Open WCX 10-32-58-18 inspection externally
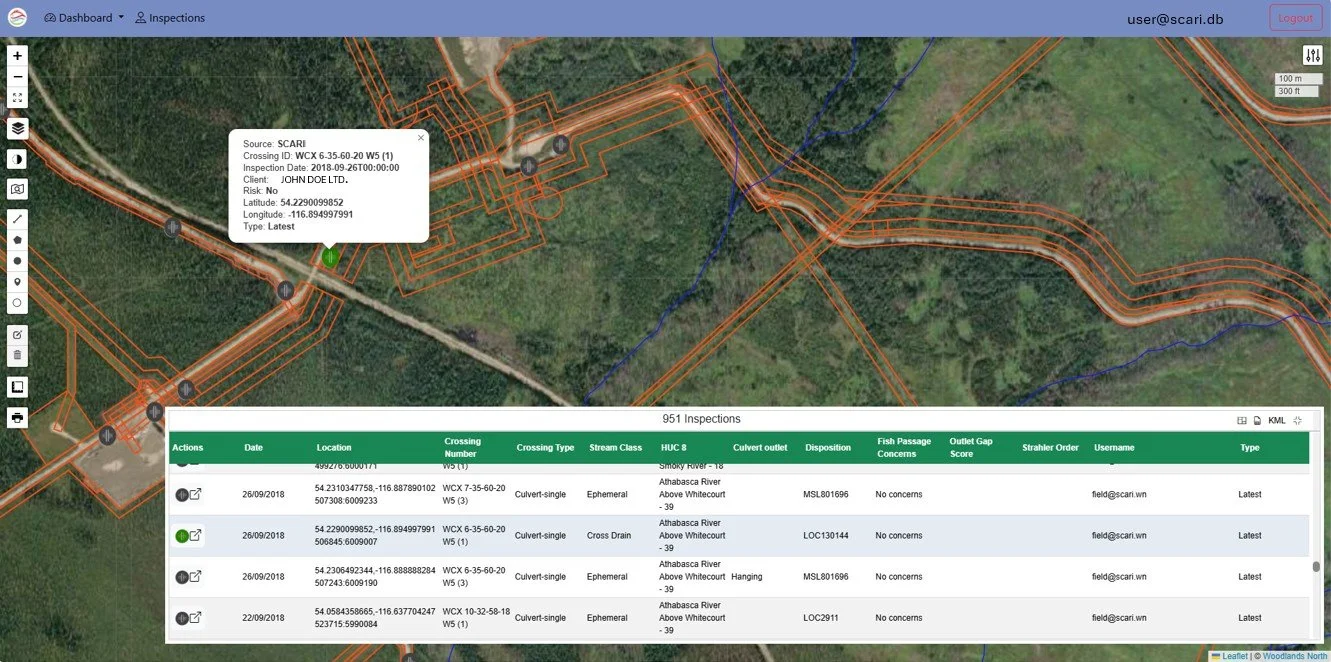1331x662 pixels. tap(196, 617)
